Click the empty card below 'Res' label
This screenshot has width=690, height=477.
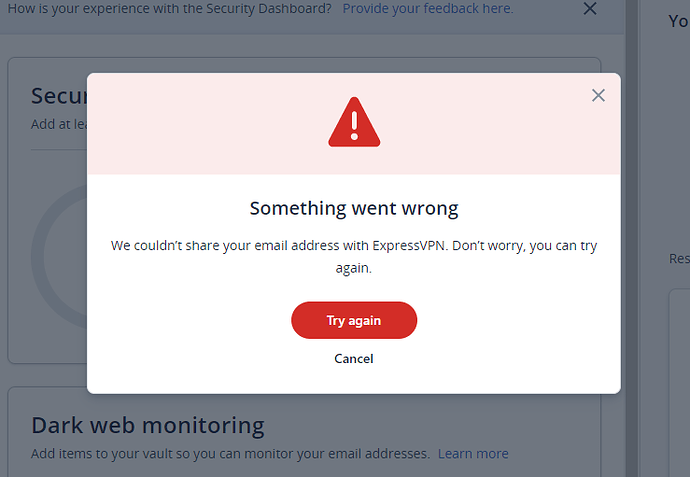tap(679, 382)
